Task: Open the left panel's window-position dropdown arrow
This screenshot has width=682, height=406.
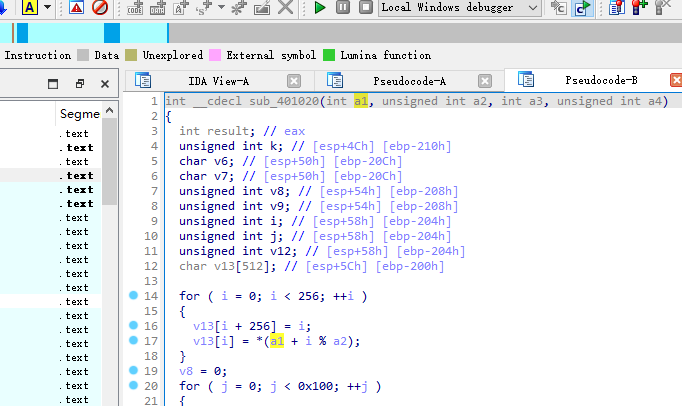Action: click(x=55, y=84)
